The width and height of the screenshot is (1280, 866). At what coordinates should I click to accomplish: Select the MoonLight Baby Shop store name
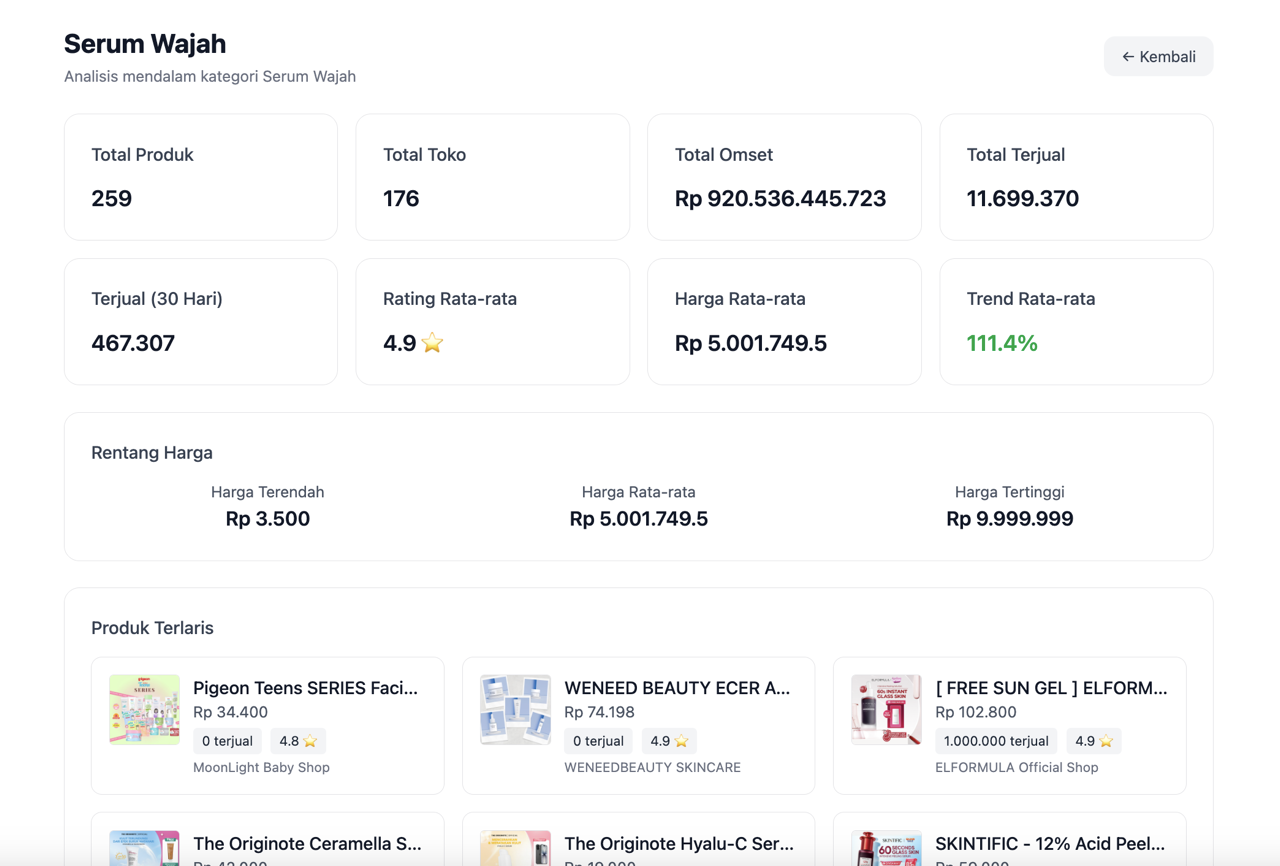tap(261, 767)
